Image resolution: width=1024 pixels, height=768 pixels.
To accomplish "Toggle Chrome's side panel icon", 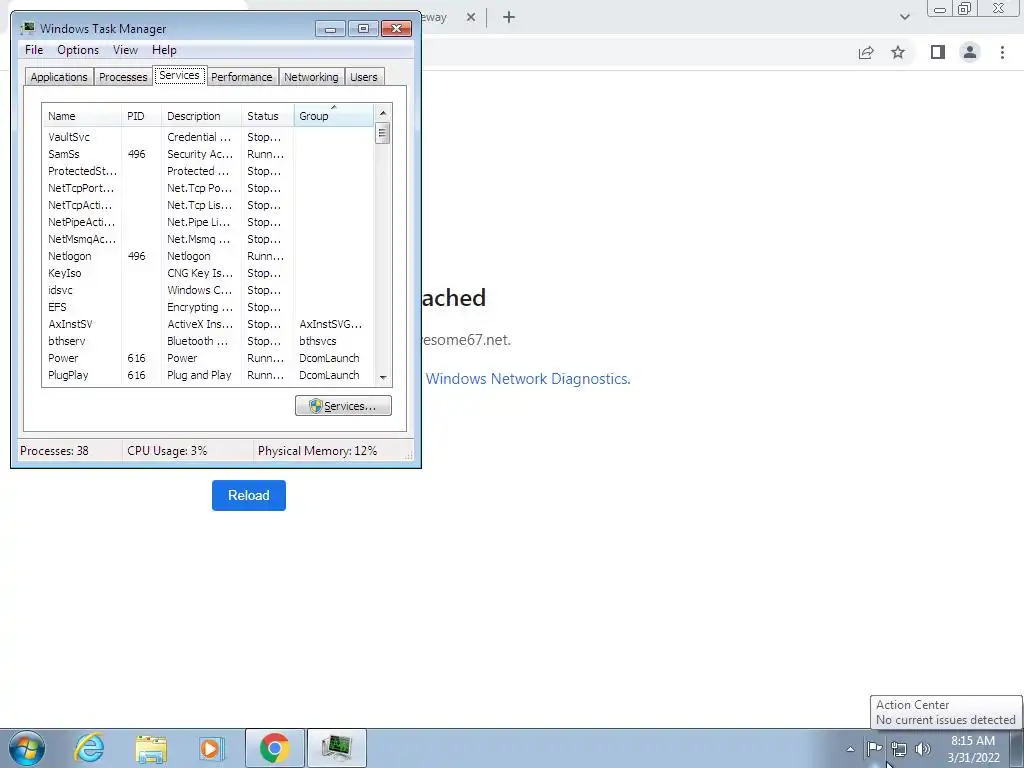I will pyautogui.click(x=938, y=52).
